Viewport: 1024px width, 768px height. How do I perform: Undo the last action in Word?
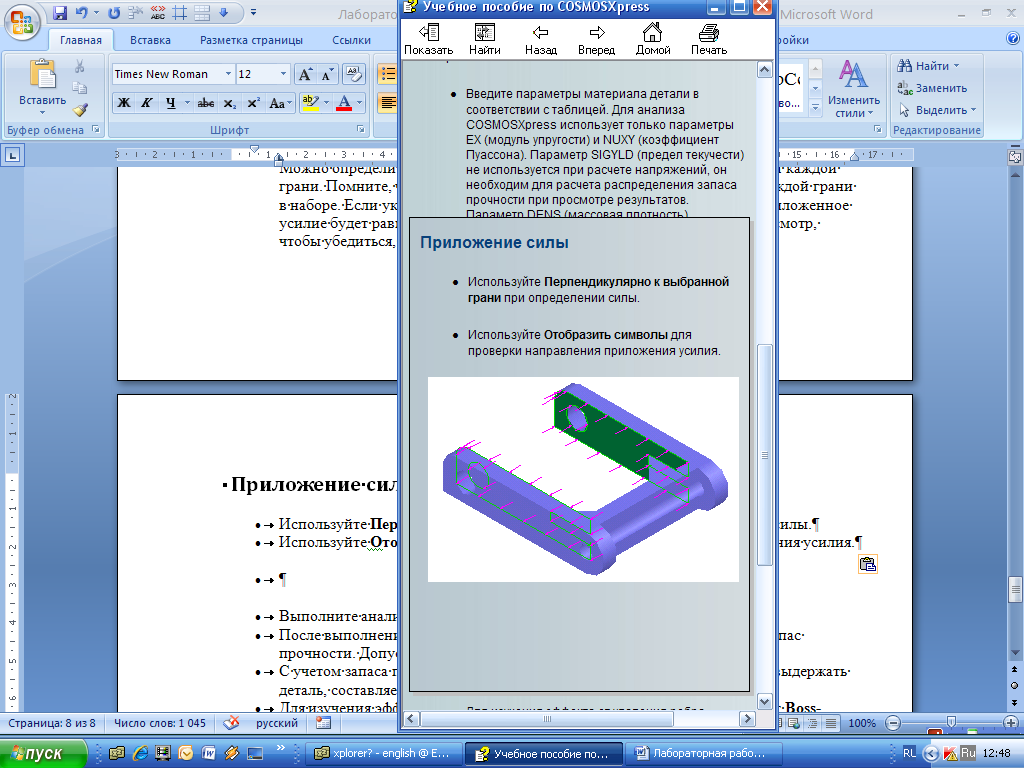(x=82, y=12)
